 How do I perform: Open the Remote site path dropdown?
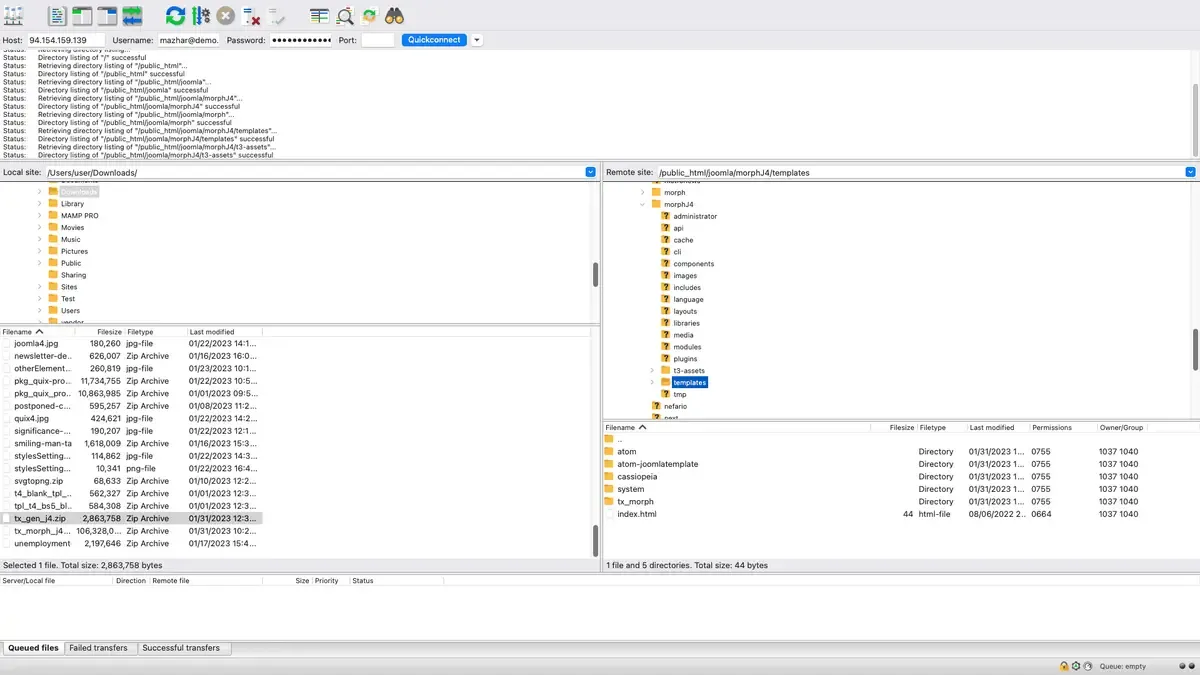click(x=1190, y=172)
